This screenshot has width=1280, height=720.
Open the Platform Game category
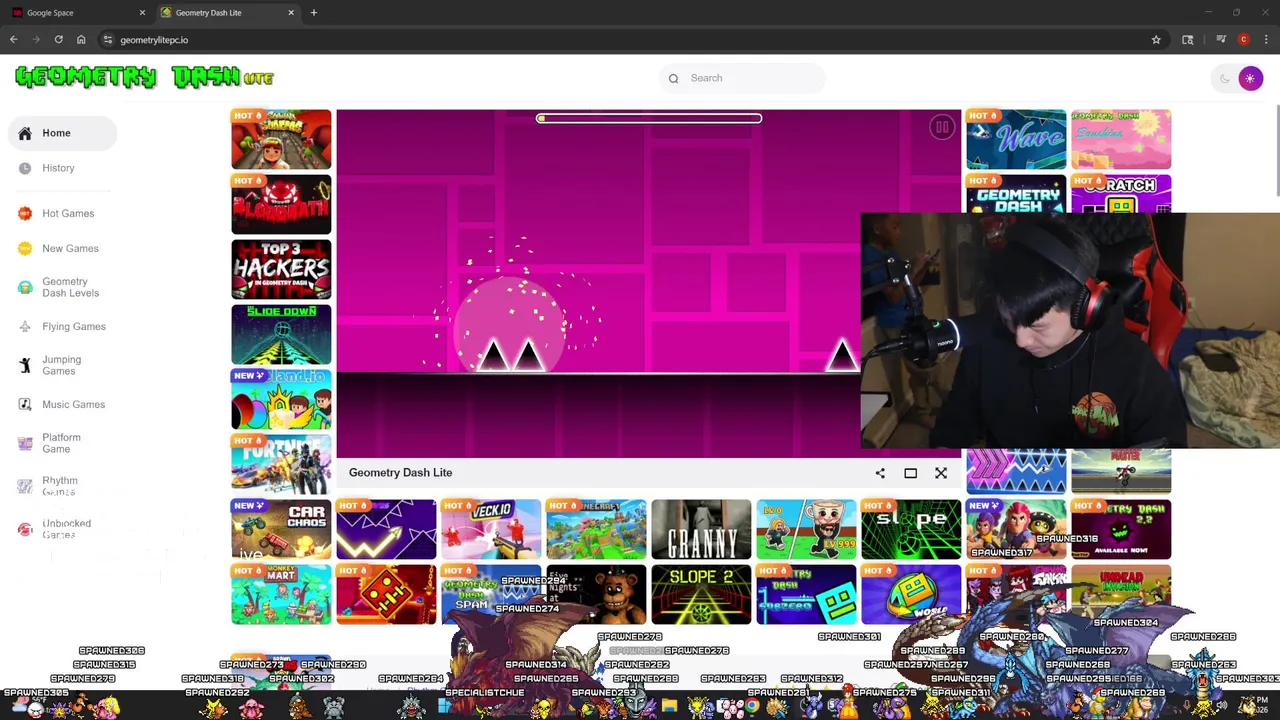point(62,443)
